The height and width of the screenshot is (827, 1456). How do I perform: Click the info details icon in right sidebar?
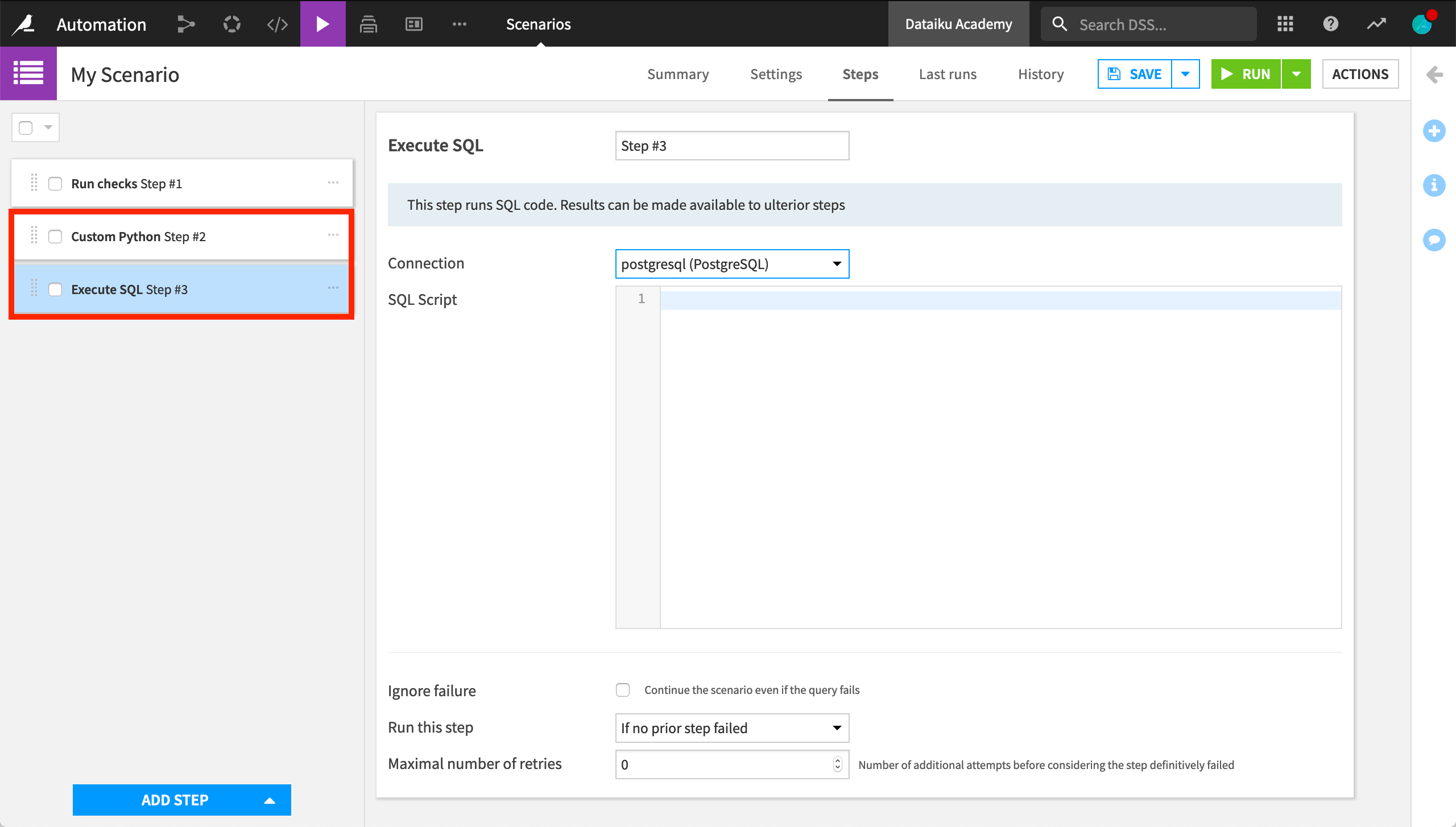(1434, 185)
